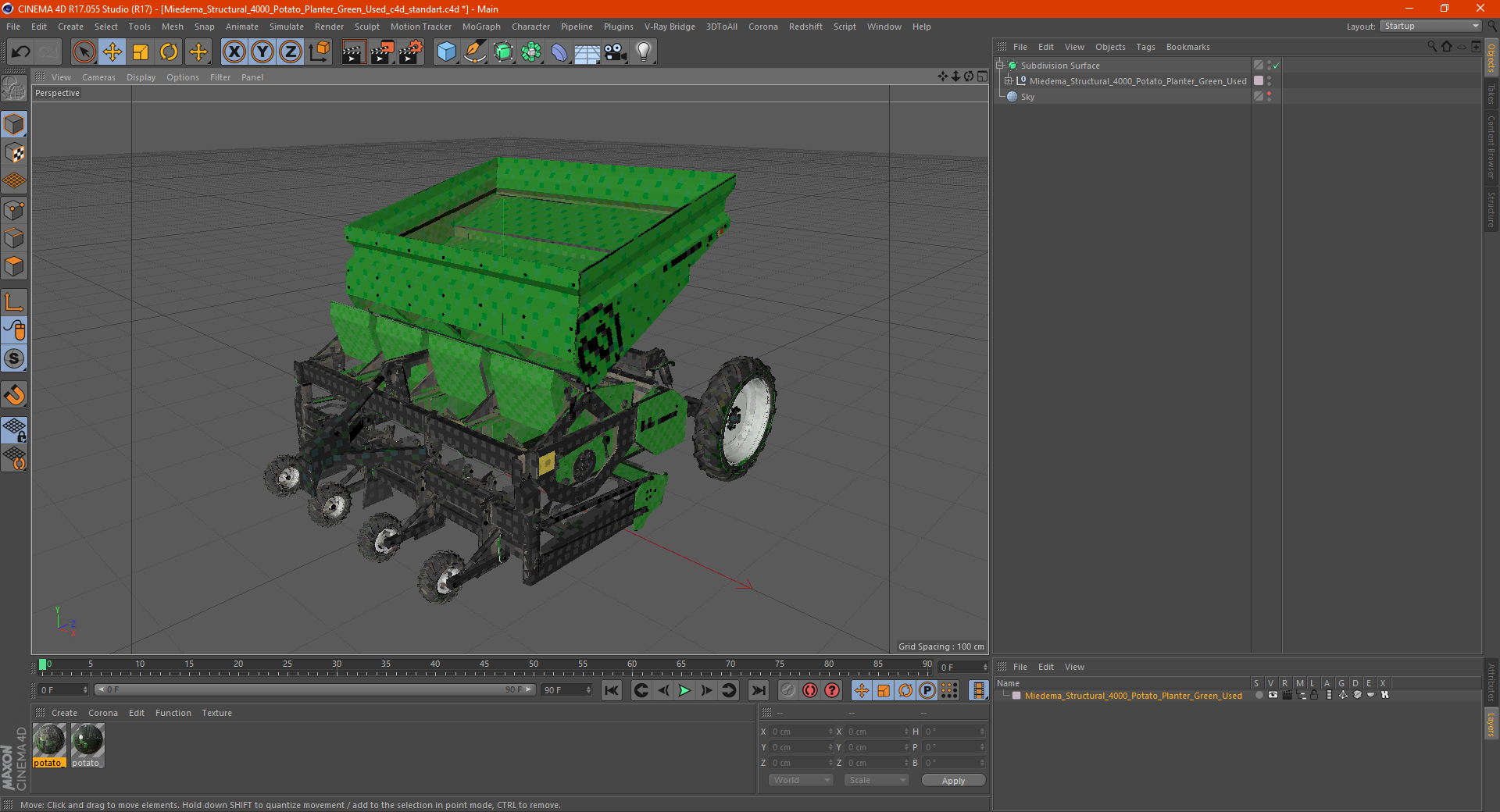
Task: Toggle visibility dots of Sky object
Action: pos(1269,96)
